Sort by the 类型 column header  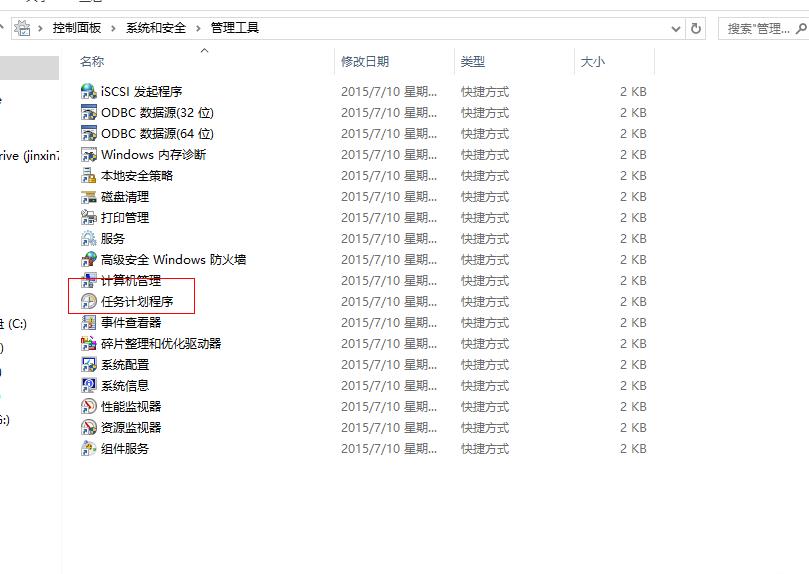click(514, 61)
